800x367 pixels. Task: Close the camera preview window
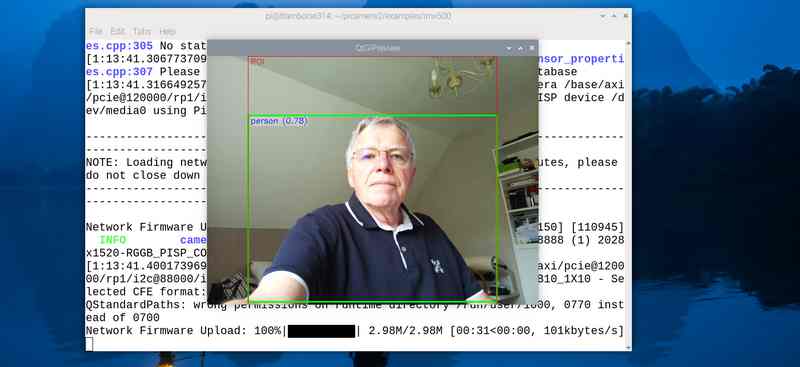[532, 48]
